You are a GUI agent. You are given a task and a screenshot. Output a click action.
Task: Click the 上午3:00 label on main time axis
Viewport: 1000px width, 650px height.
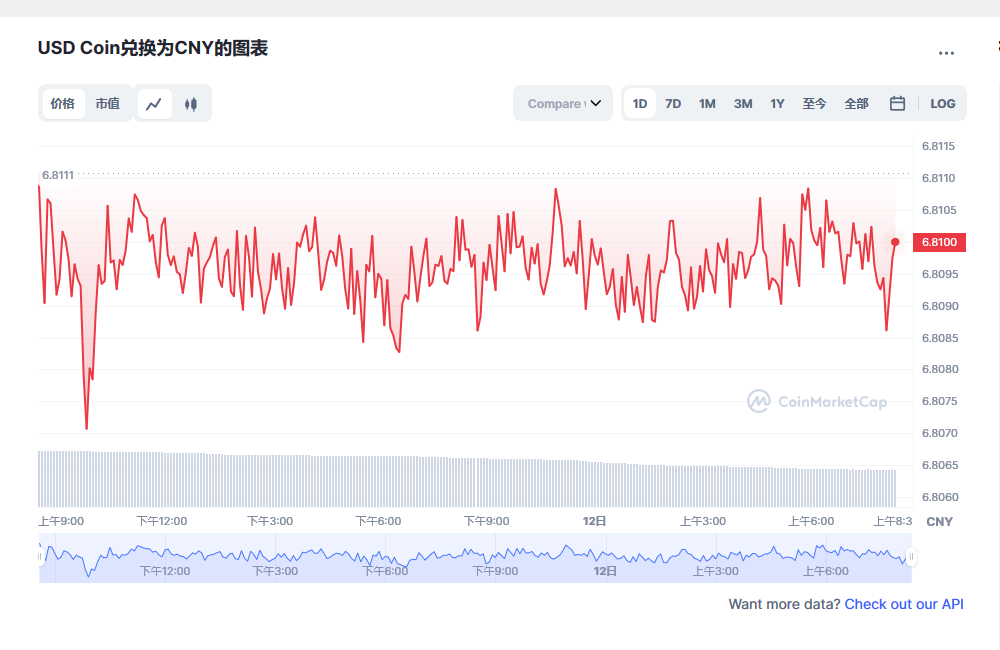703,521
